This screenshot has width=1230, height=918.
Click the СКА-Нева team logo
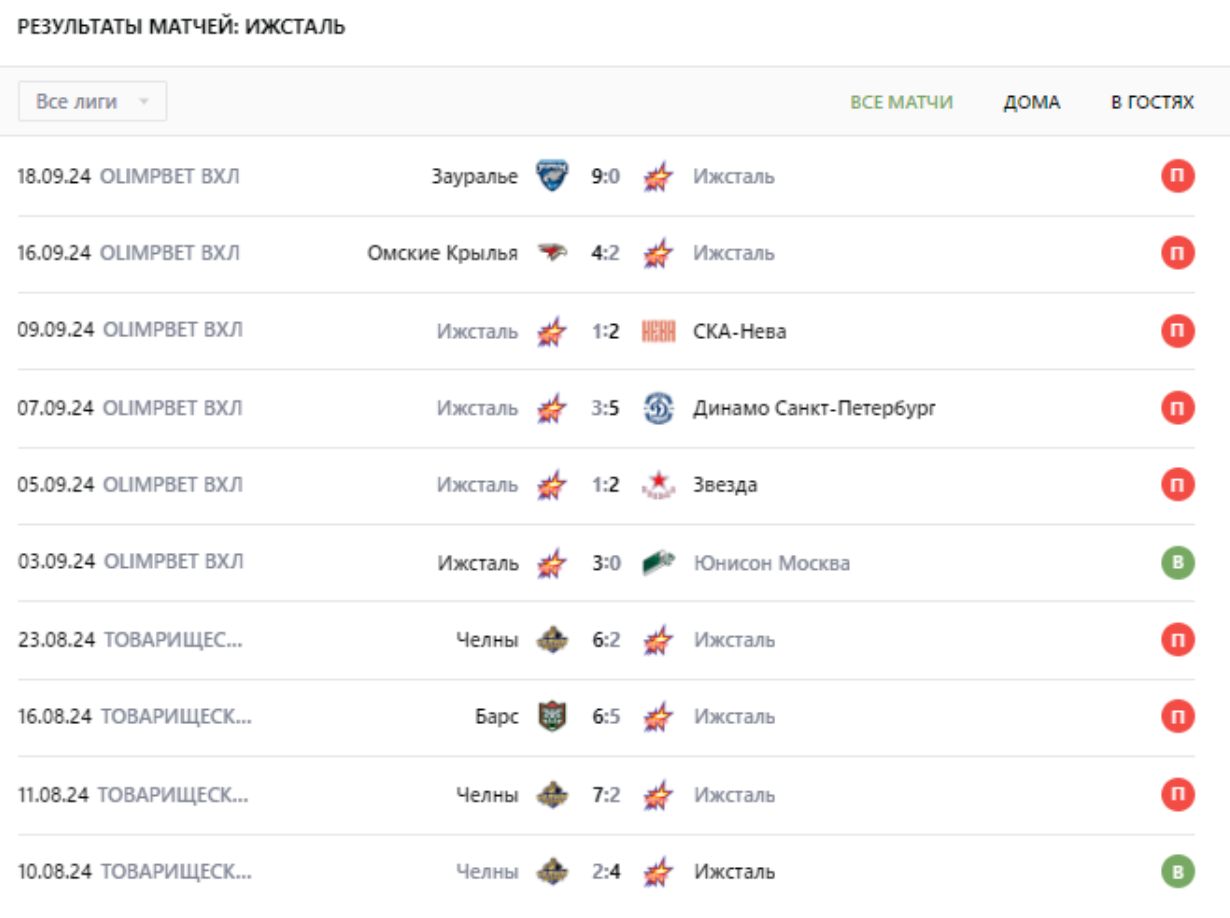[659, 331]
